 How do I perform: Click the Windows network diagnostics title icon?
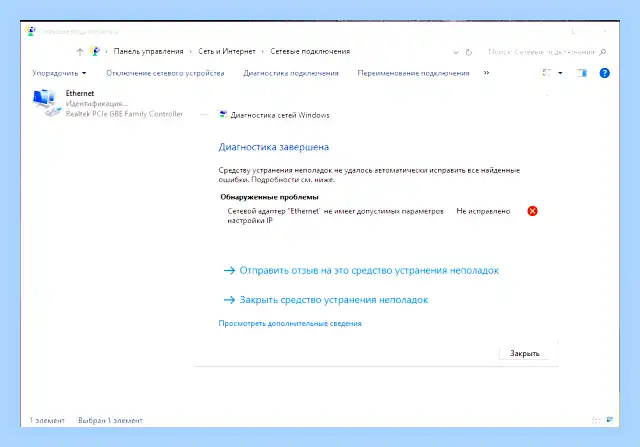pos(223,114)
